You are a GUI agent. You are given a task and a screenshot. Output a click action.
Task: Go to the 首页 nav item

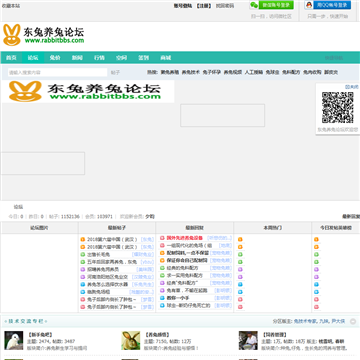(x=11, y=58)
